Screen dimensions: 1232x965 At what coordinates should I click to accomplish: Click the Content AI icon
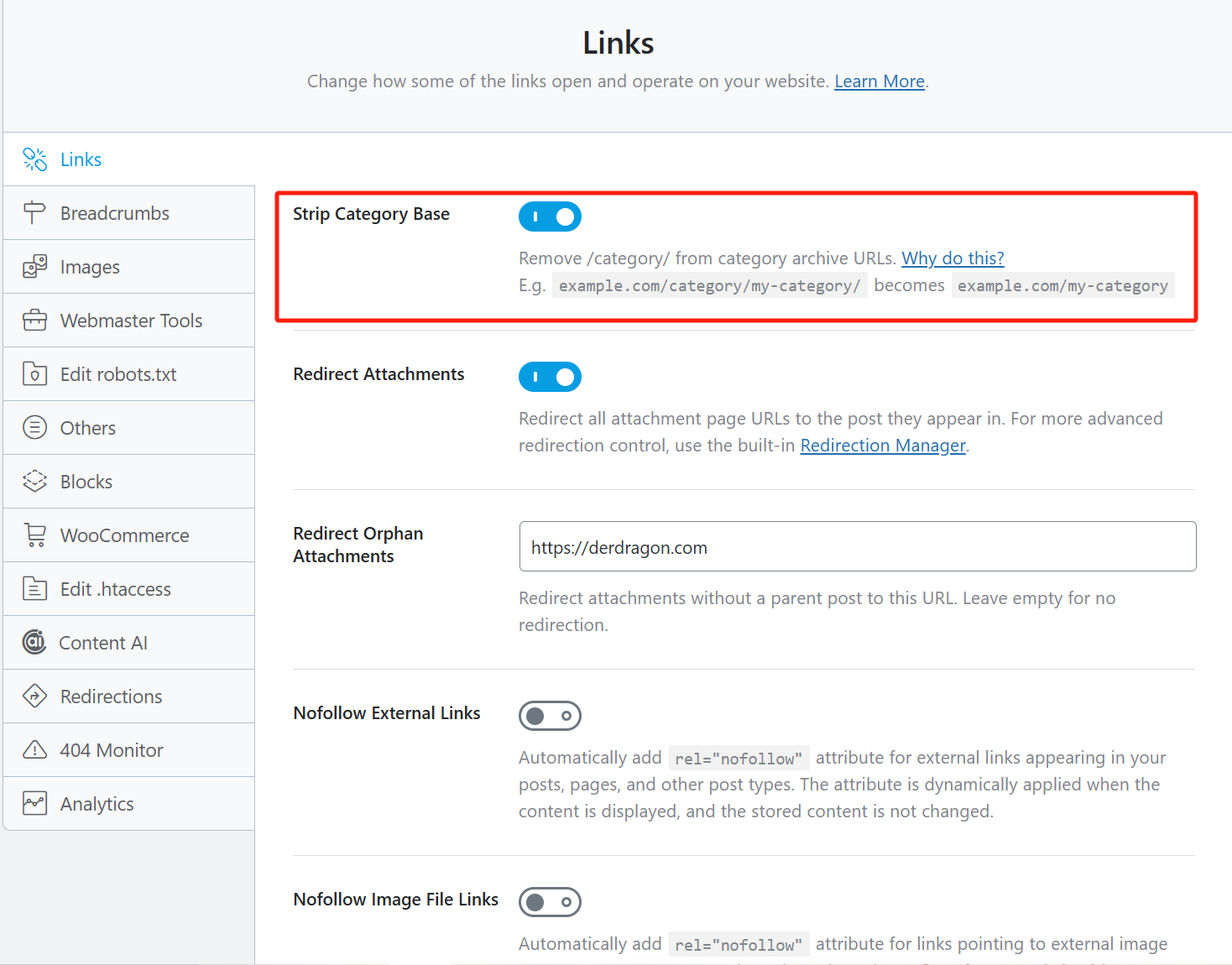34,643
